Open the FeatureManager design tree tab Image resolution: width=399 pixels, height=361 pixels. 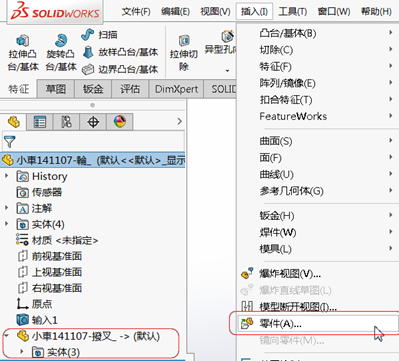click(x=13, y=122)
